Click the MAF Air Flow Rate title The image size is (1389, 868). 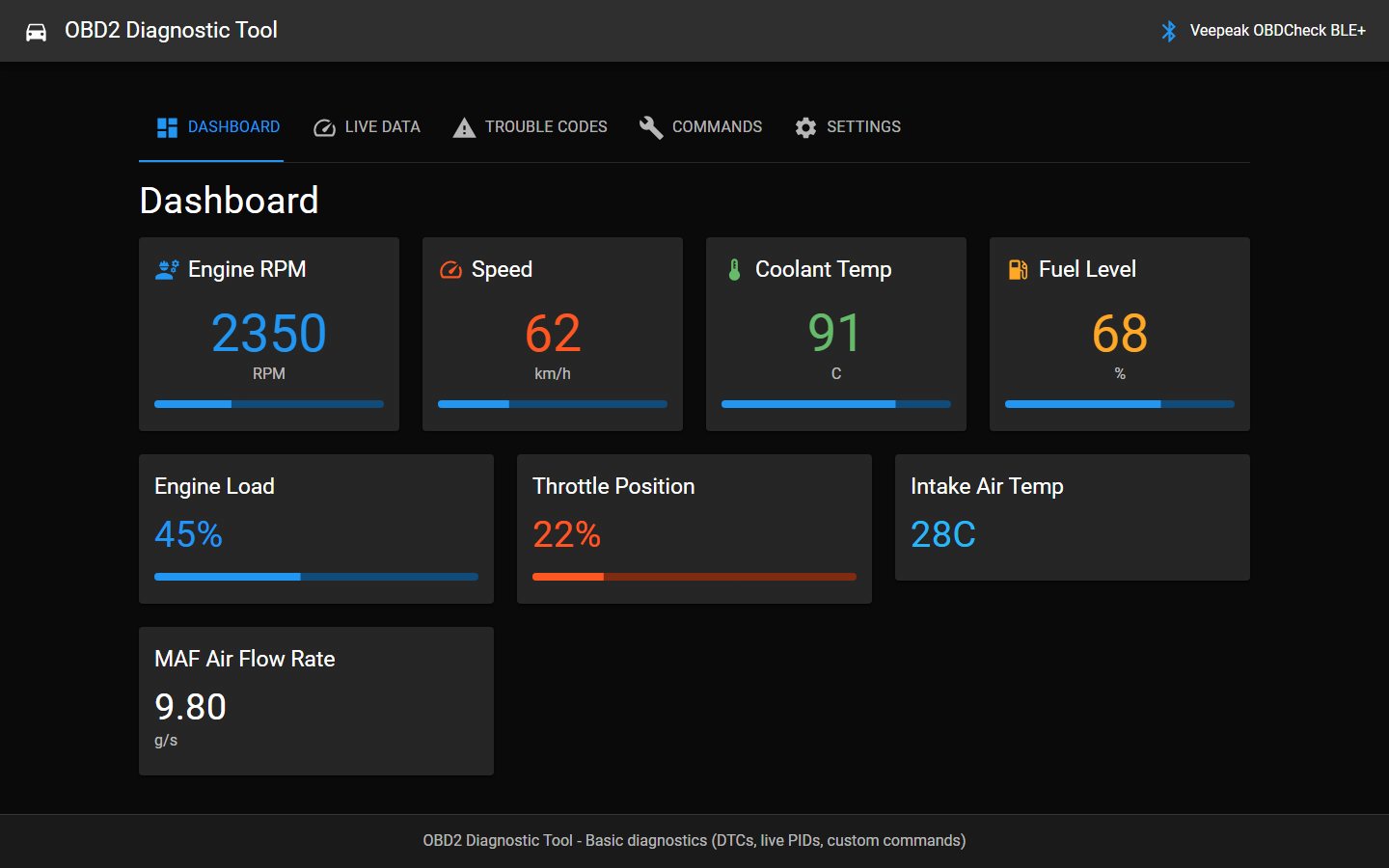pyautogui.click(x=245, y=659)
